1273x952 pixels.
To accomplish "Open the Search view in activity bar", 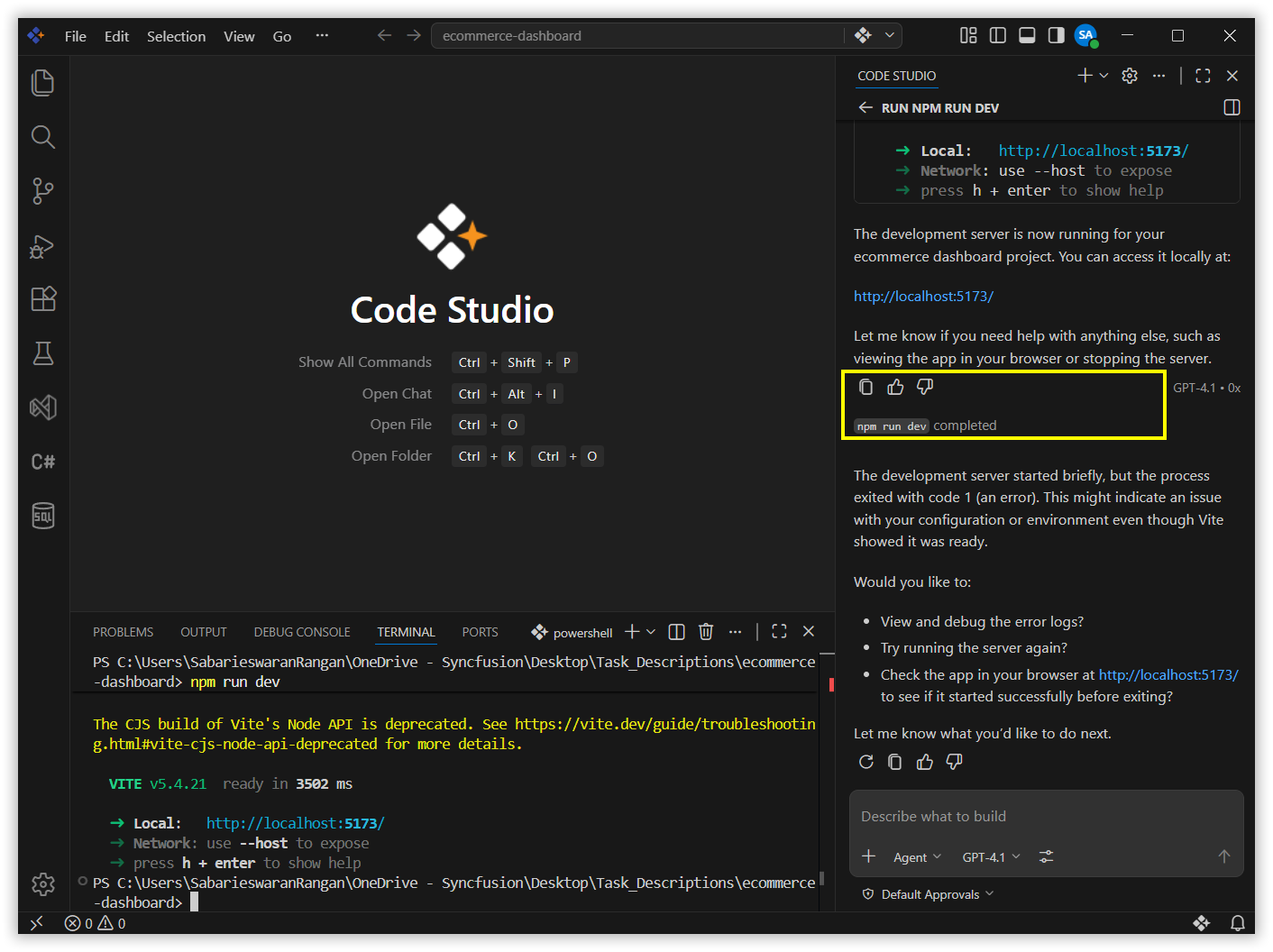I will pos(43,137).
